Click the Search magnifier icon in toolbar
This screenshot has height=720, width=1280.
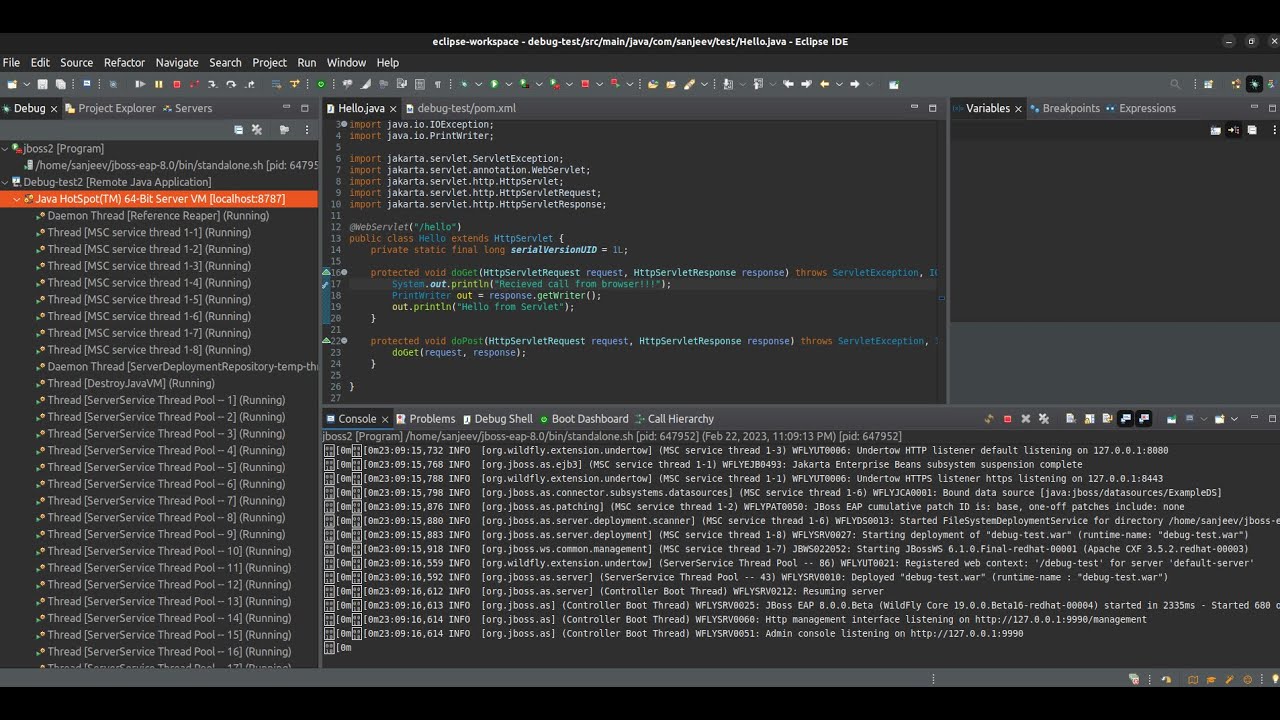click(x=1175, y=84)
